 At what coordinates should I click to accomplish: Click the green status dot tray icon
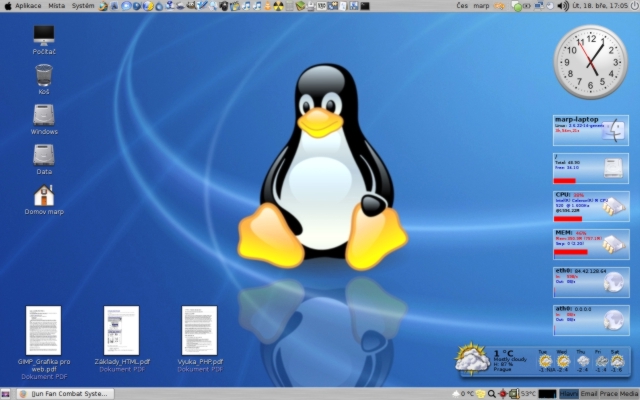point(517,6)
